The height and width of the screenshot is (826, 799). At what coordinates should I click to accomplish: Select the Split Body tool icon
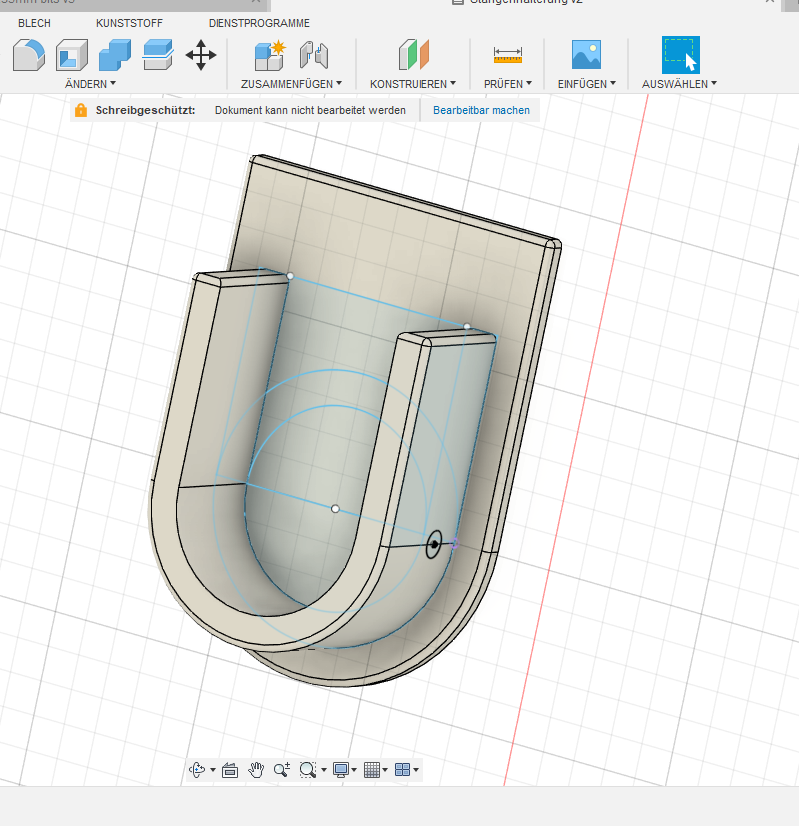[157, 55]
